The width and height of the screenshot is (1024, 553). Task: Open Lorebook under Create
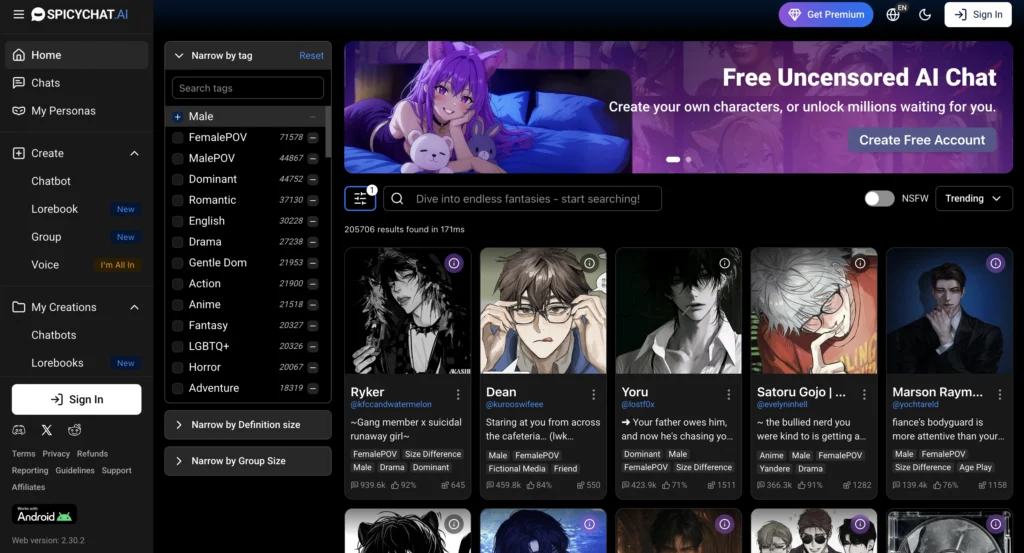coord(54,209)
